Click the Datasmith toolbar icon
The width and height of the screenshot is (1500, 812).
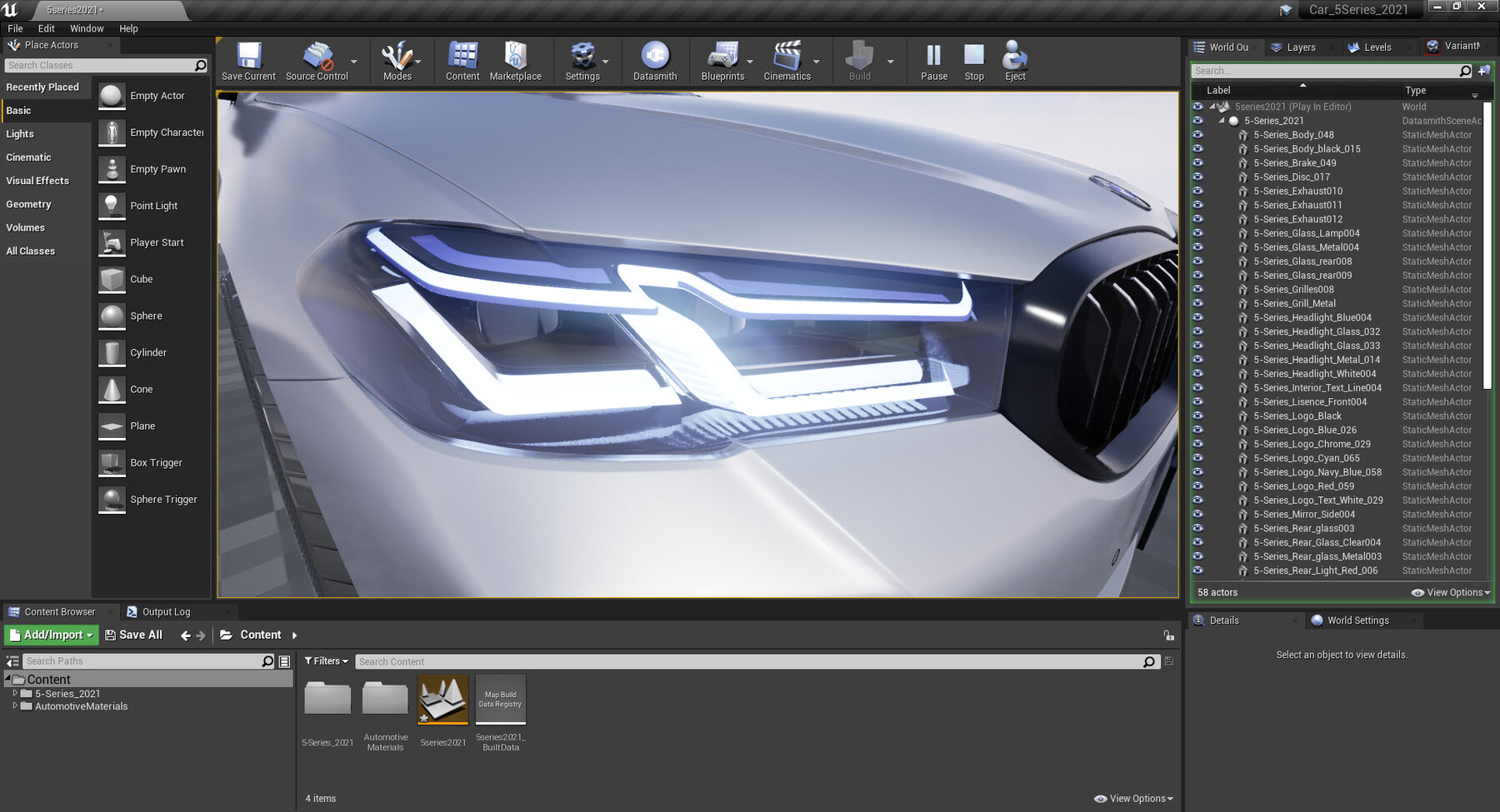tap(655, 57)
